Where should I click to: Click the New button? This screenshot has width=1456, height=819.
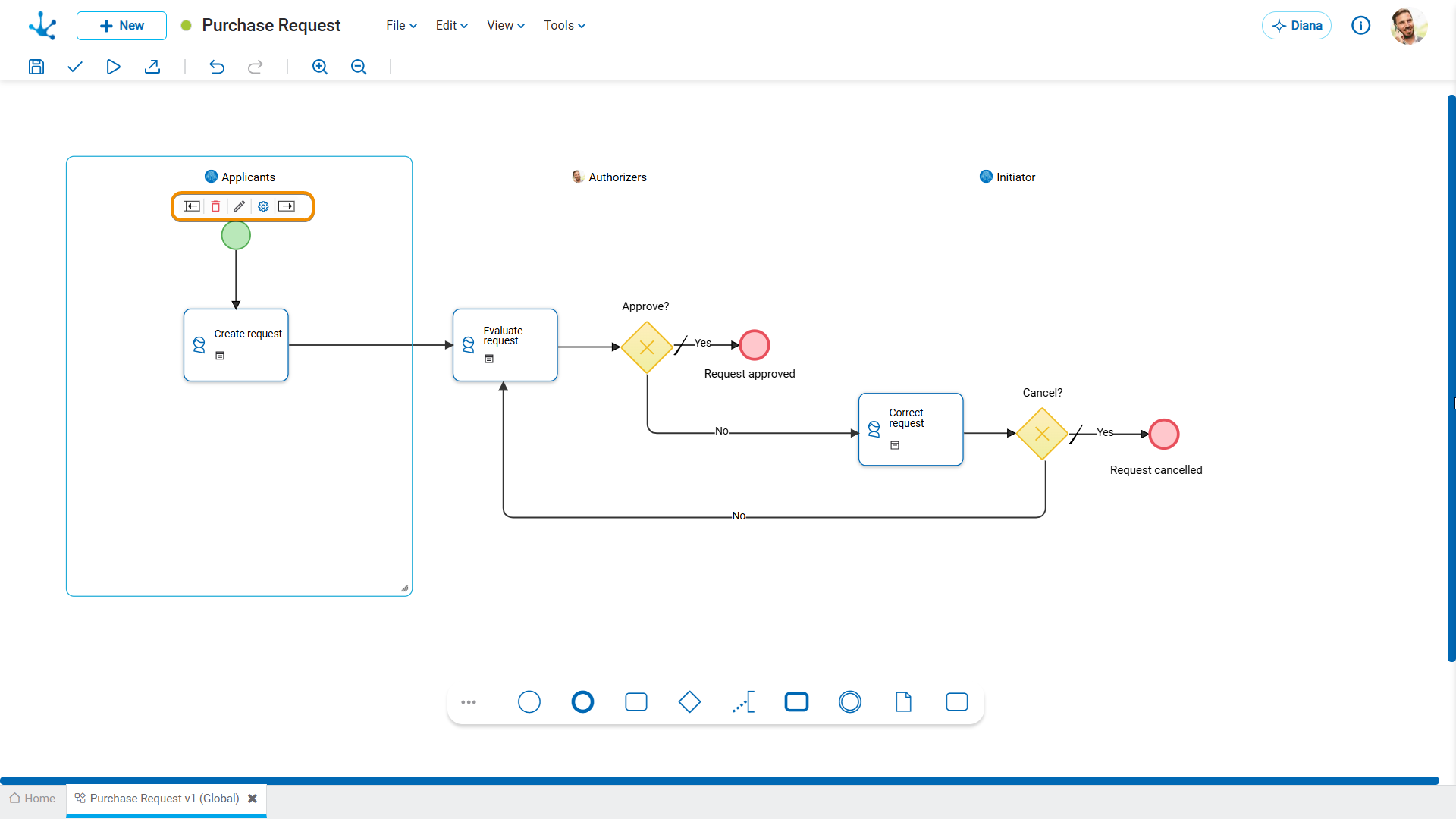[121, 26]
